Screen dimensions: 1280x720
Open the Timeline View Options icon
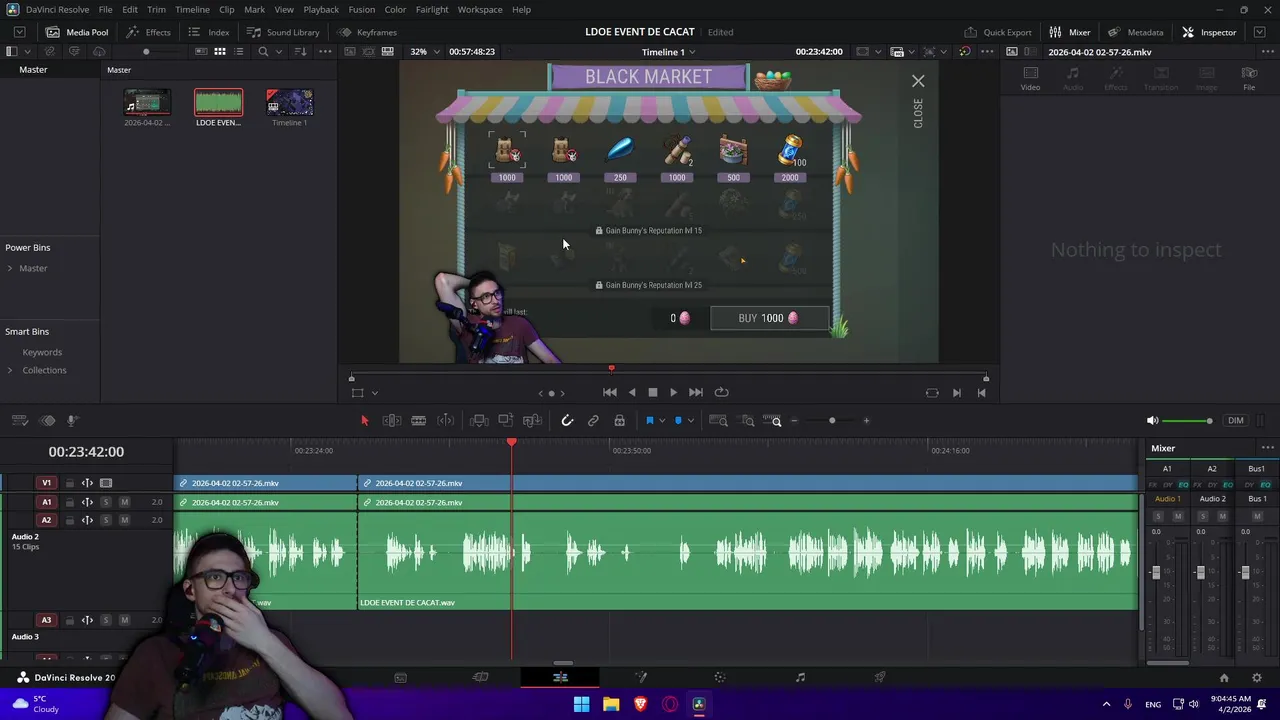20,421
